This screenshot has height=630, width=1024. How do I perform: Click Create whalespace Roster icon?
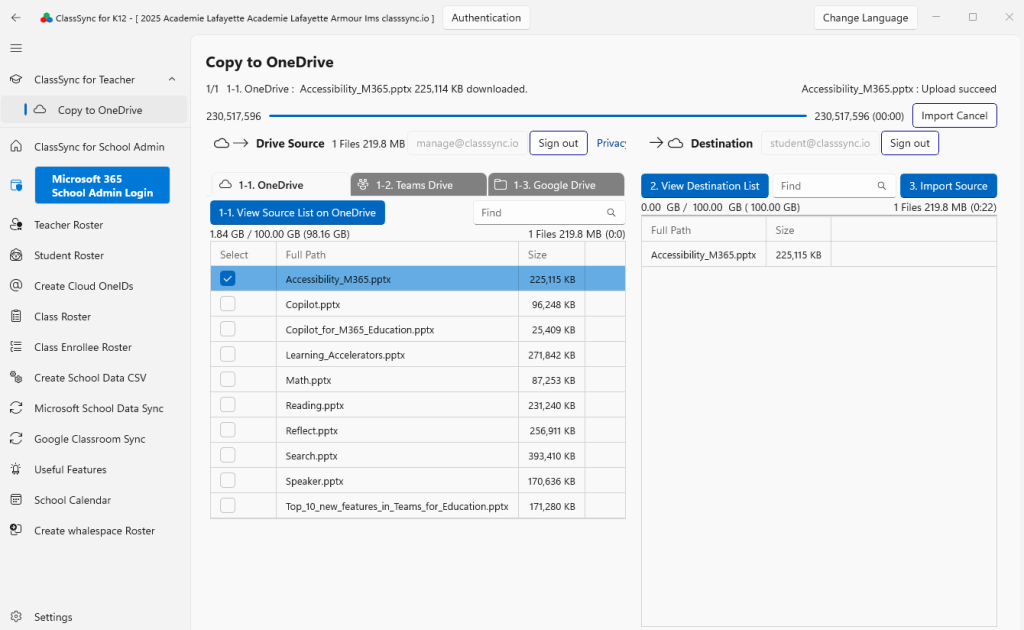[16, 530]
